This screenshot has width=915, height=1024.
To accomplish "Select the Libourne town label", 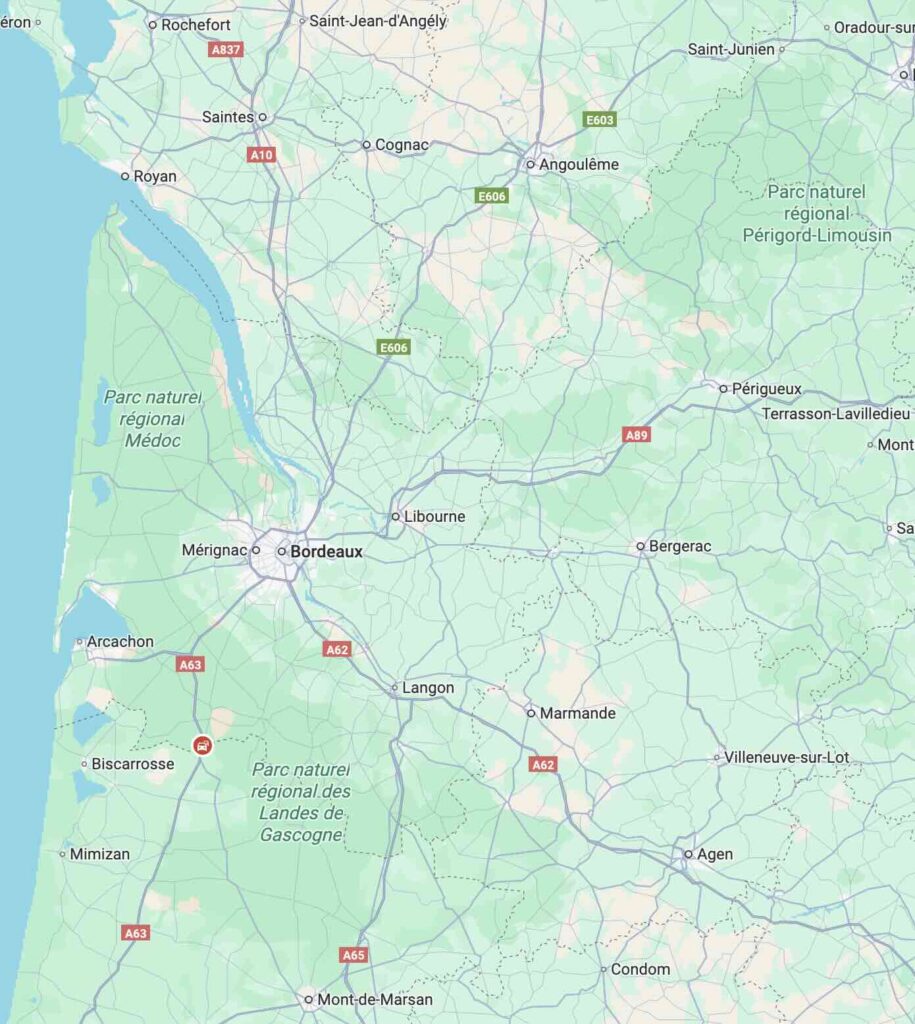I will point(434,516).
